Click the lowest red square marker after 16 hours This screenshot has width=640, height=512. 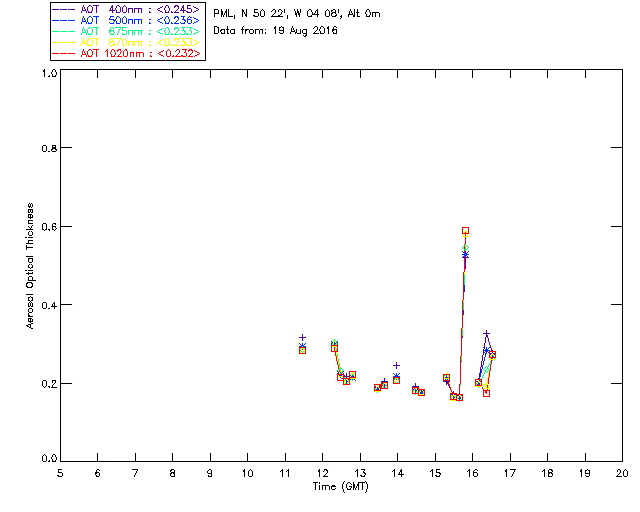[486, 393]
